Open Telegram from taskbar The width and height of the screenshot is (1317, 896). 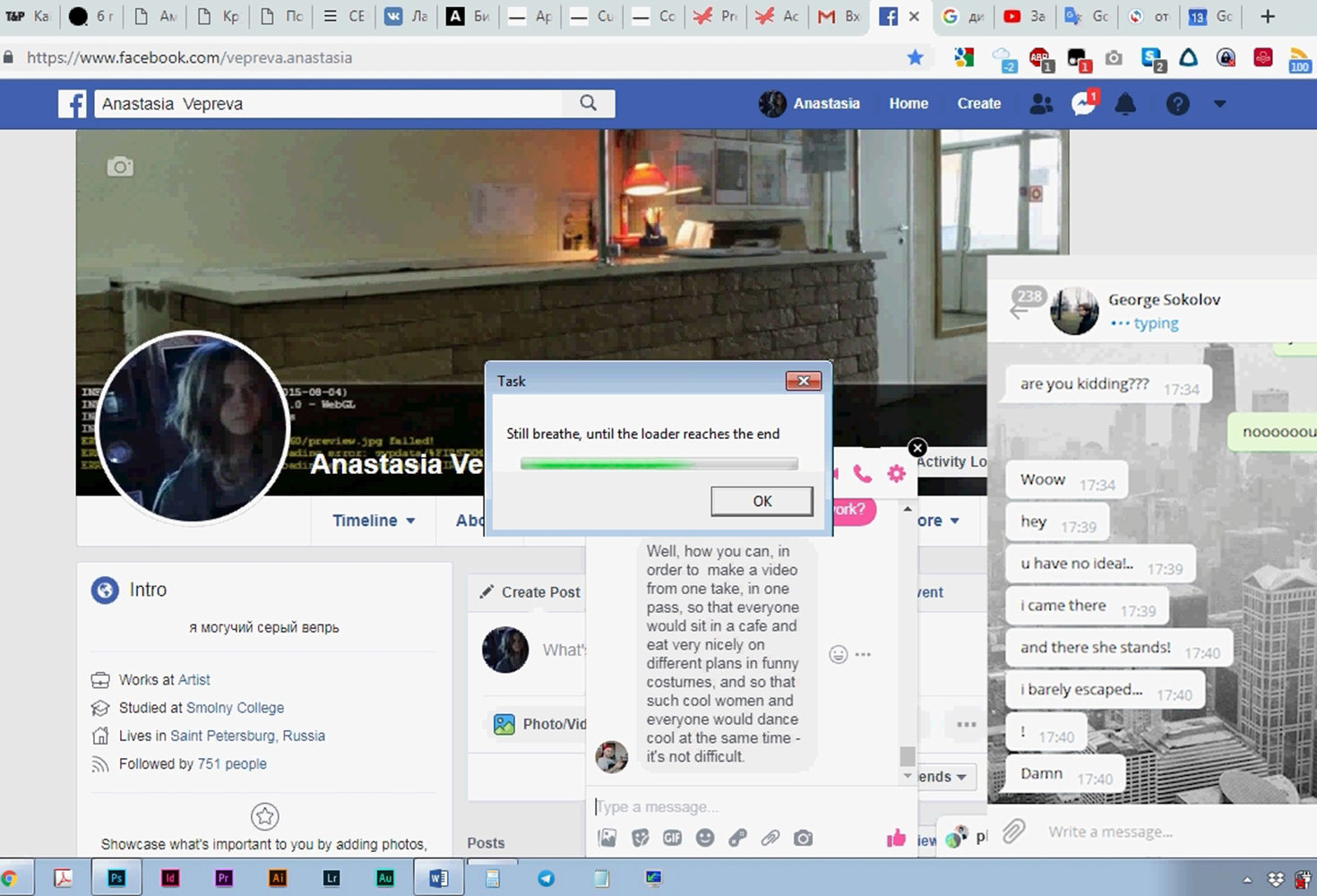click(546, 878)
